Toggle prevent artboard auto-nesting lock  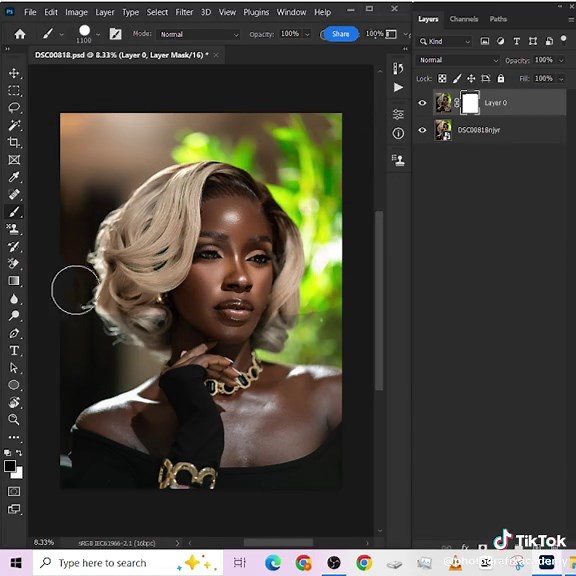(486, 78)
